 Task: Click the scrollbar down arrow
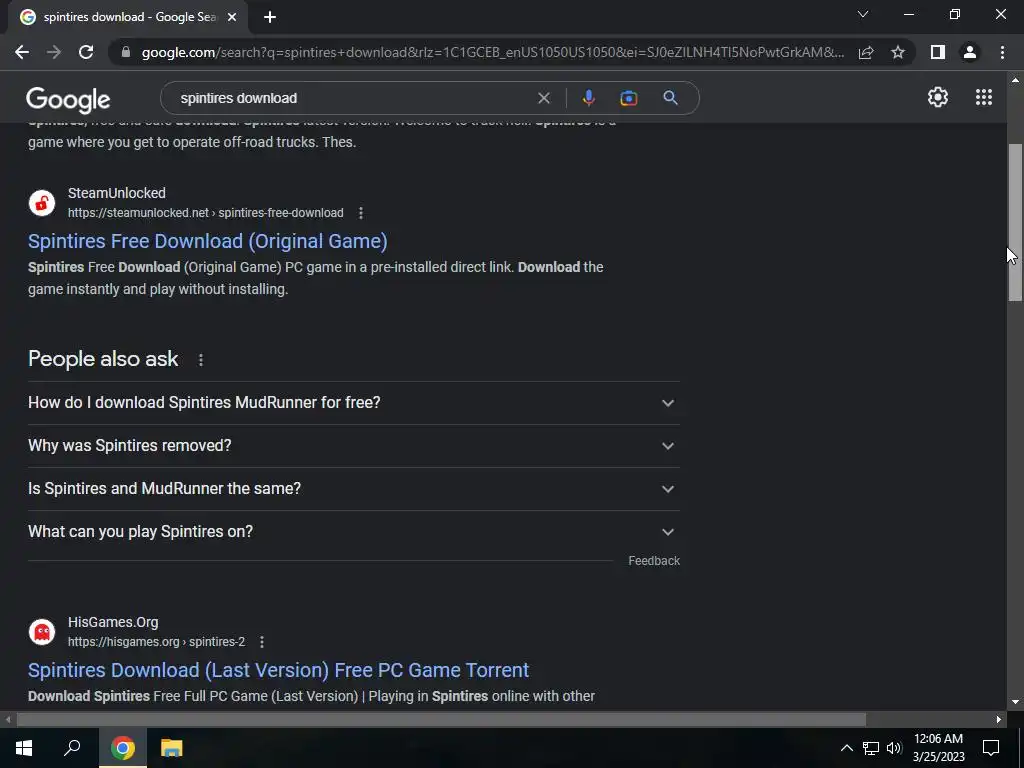pyautogui.click(x=1015, y=703)
